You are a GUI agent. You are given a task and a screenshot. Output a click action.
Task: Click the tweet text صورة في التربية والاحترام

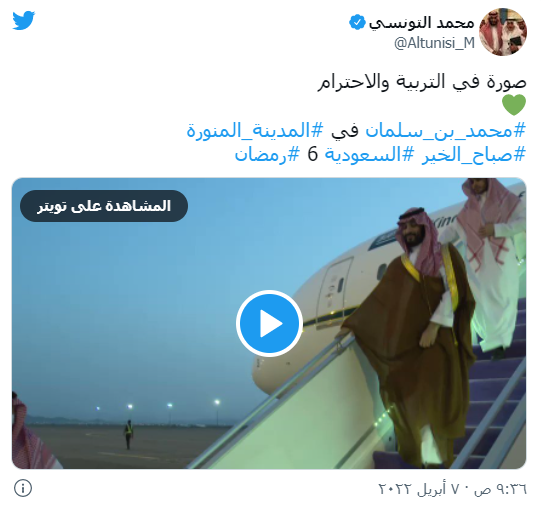click(x=422, y=82)
